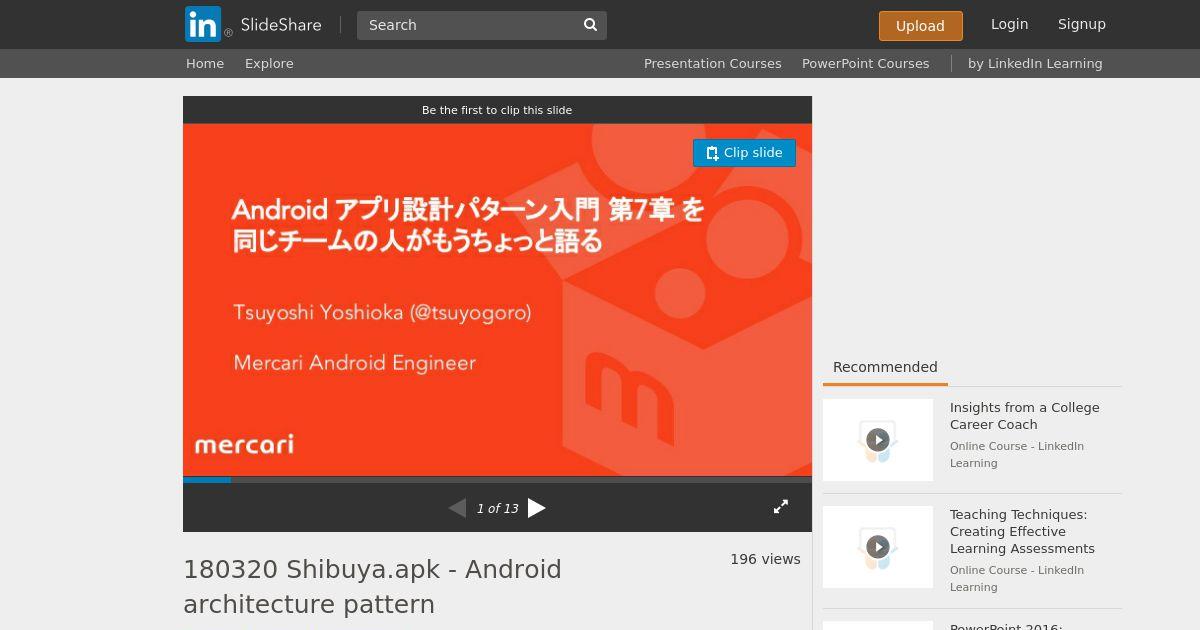The width and height of the screenshot is (1200, 630).
Task: Click the LinkedIn SlideShare logo
Action: pyautogui.click(x=253, y=24)
